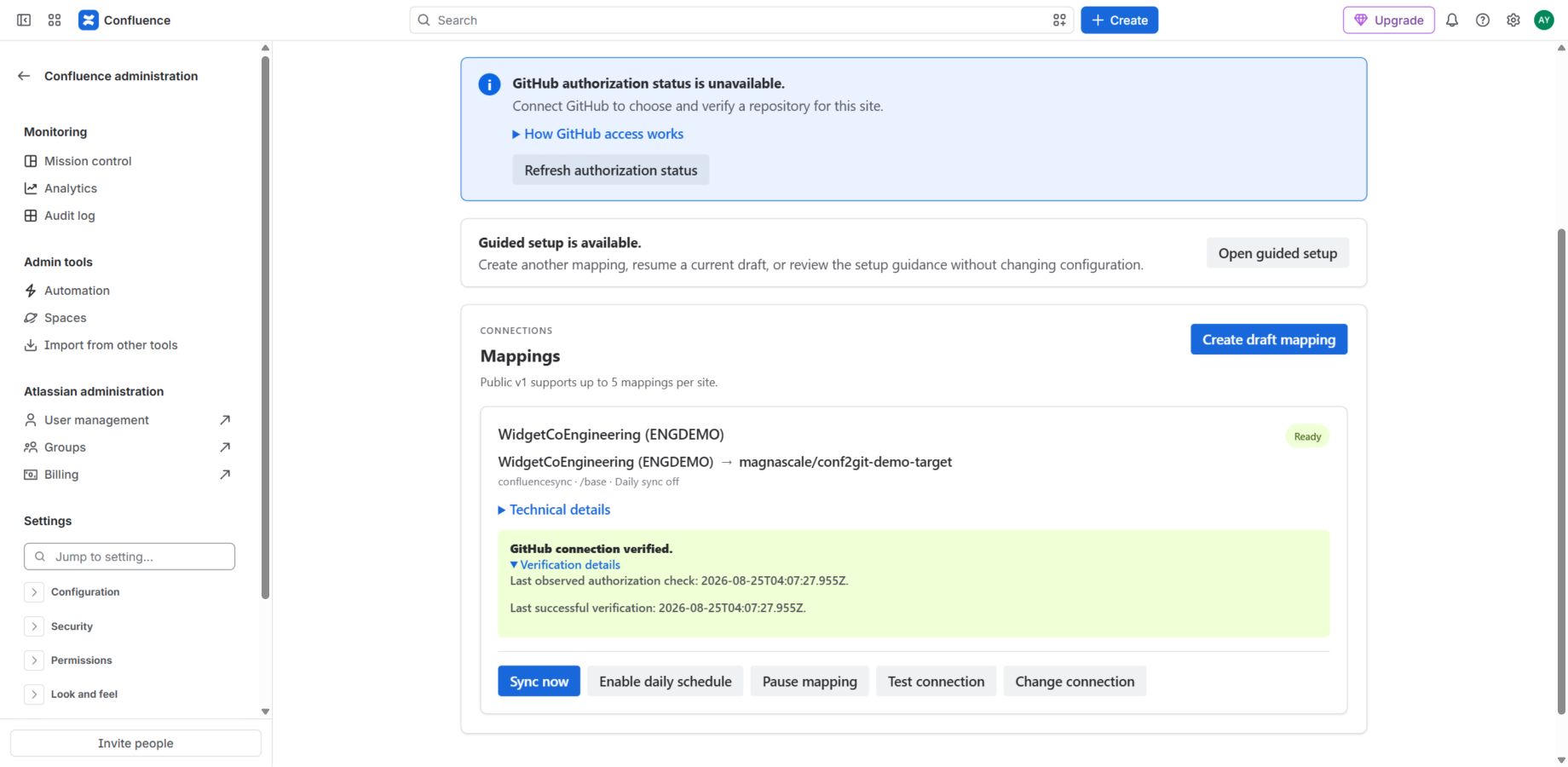Open the settings gear icon

(1513, 20)
